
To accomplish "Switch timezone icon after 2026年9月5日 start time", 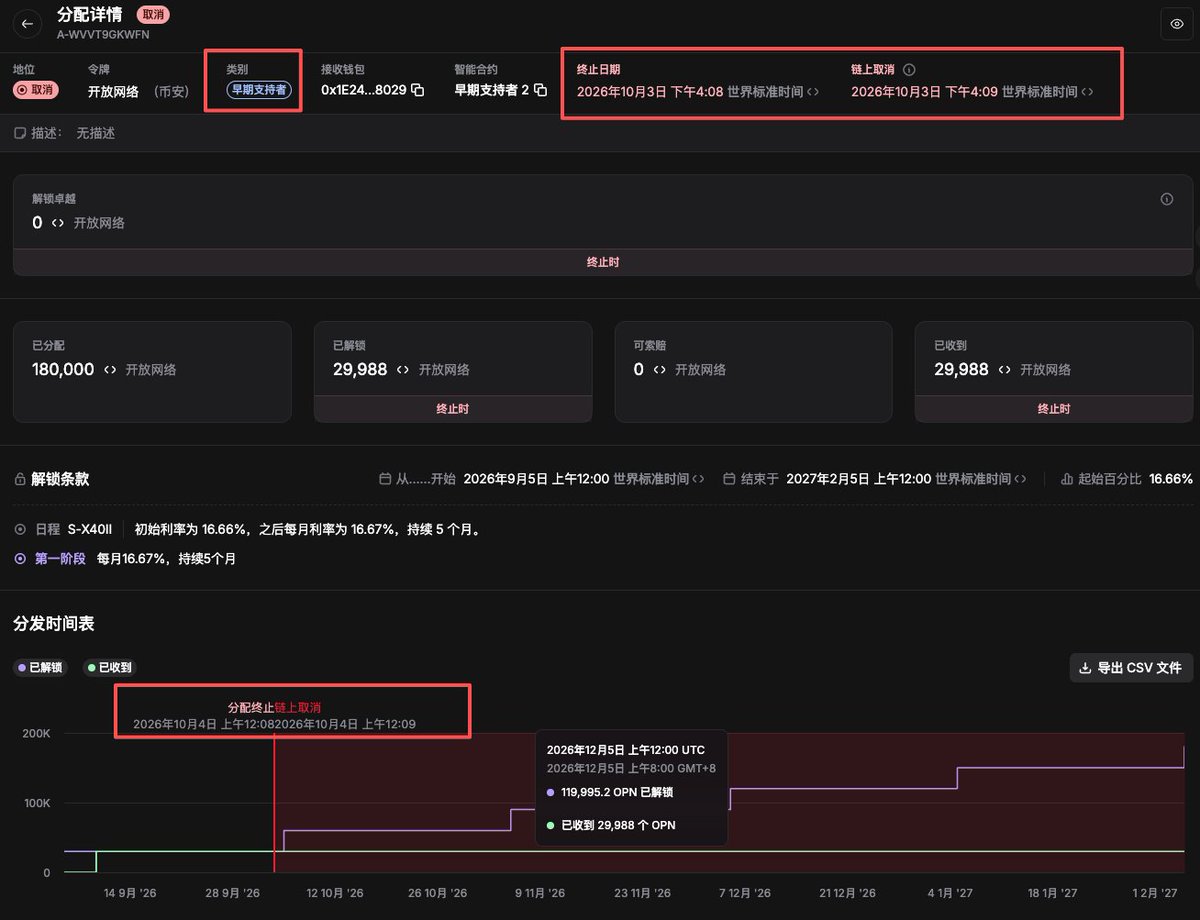I will 698,479.
